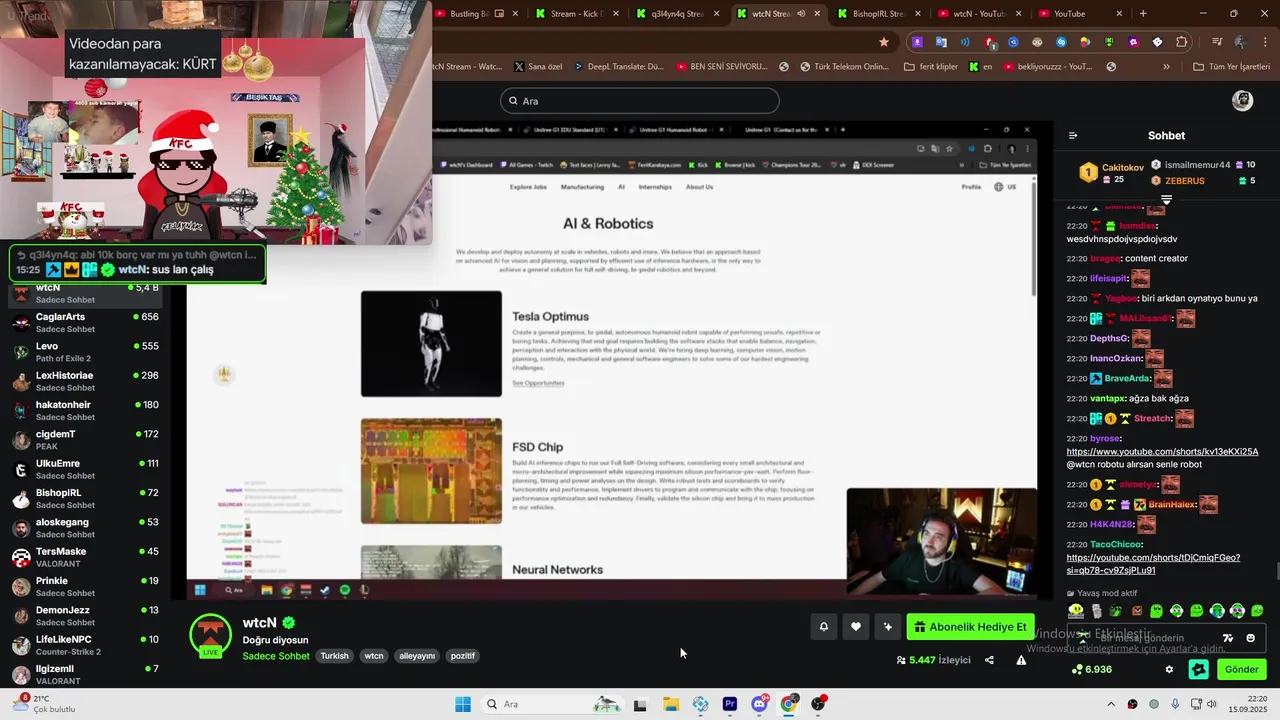Image resolution: width=1280 pixels, height=720 pixels.
Task: Show hidden system tray icons chevron
Action: coord(1111,704)
